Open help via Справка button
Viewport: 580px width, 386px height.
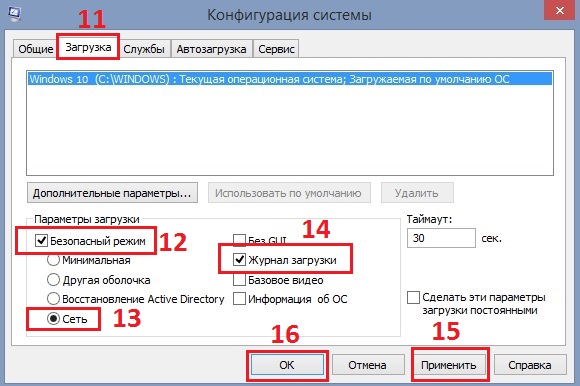click(x=530, y=365)
